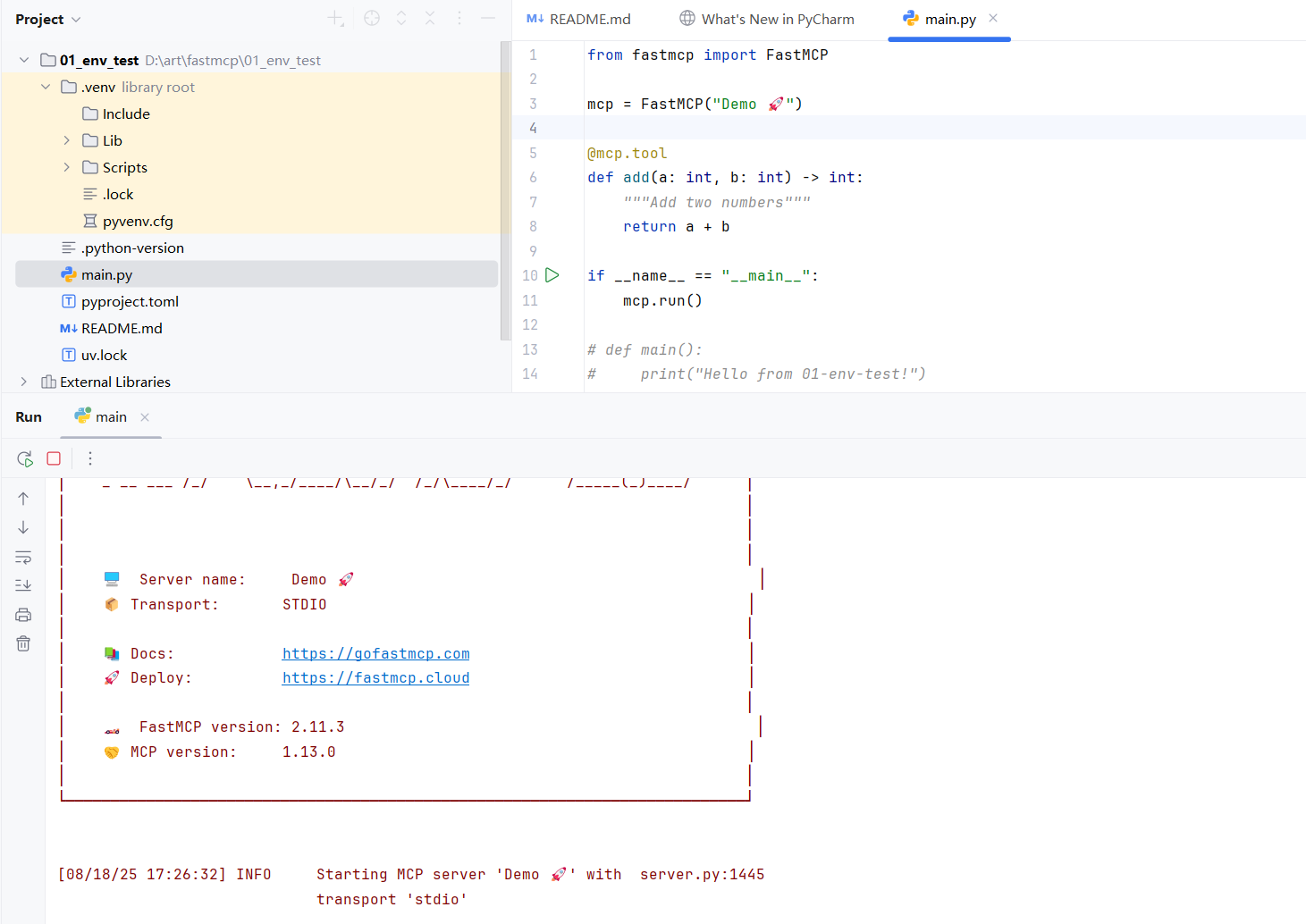Click the Down the Stack Trace arrow
This screenshot has height=924, width=1306.
(23, 527)
